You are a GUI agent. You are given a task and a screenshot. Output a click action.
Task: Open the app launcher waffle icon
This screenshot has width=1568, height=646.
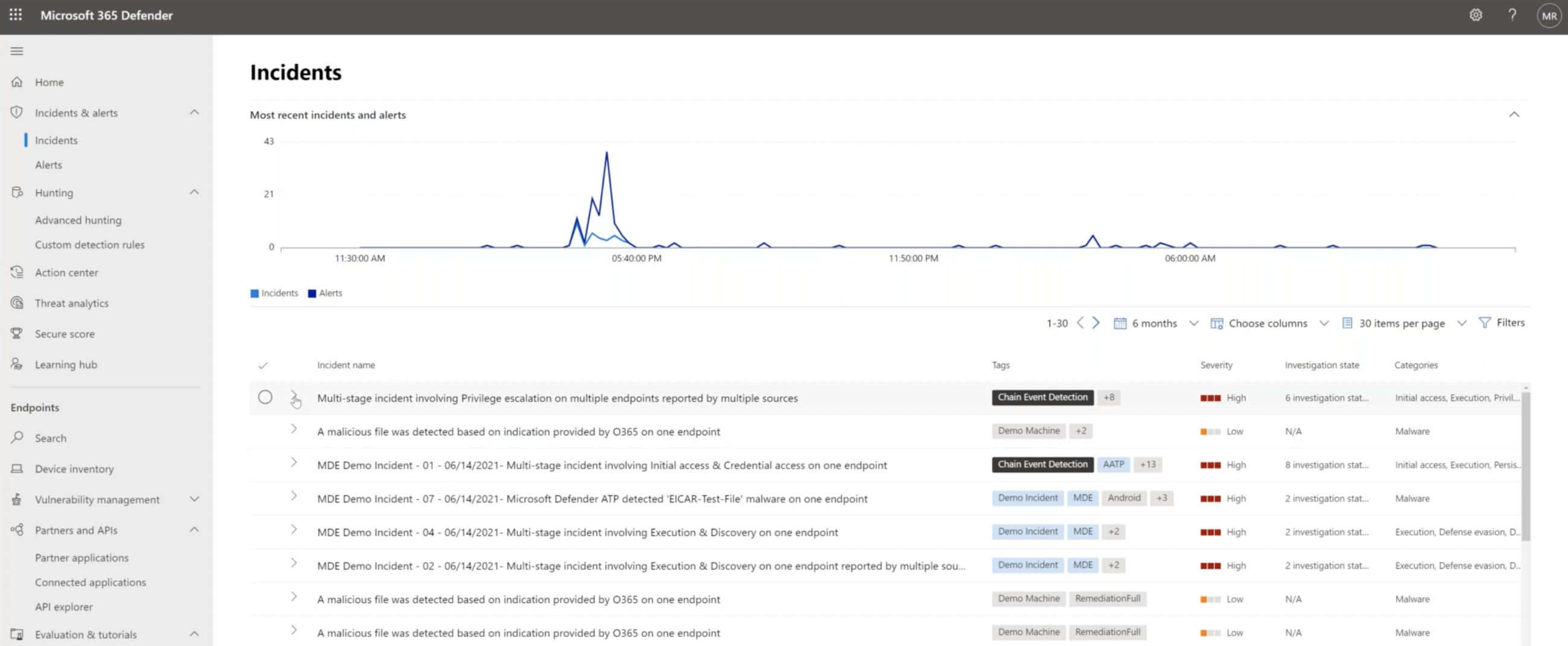(x=16, y=14)
